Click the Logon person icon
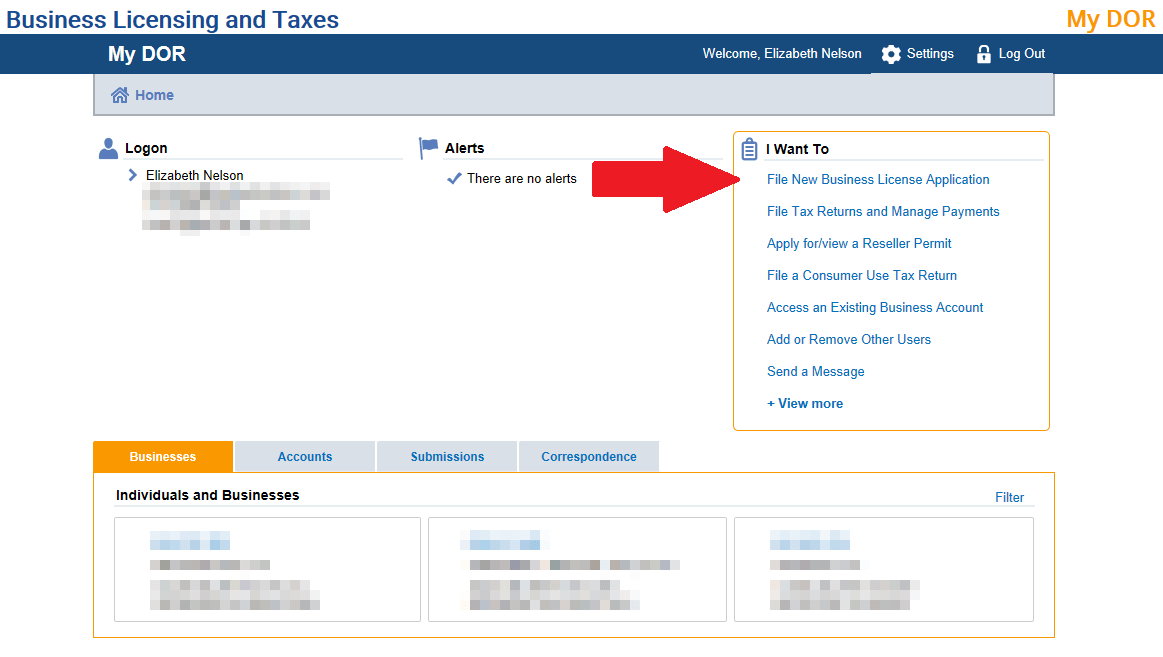 (109, 148)
